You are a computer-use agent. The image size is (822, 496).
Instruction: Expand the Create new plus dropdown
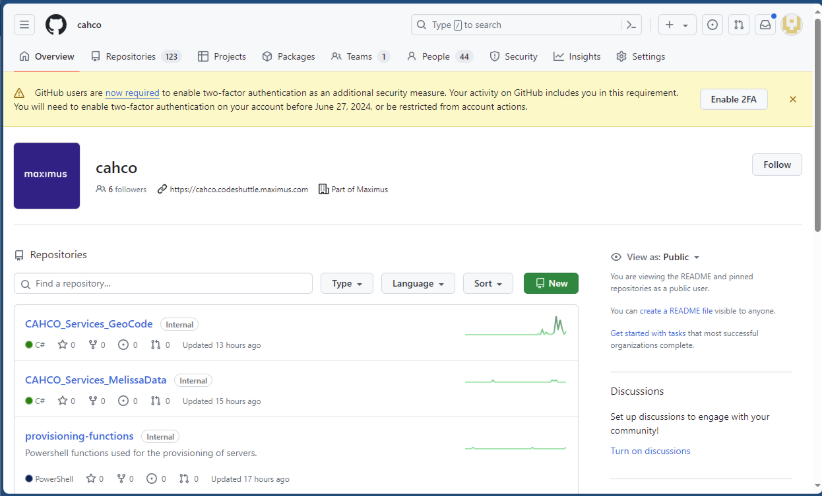coord(677,25)
